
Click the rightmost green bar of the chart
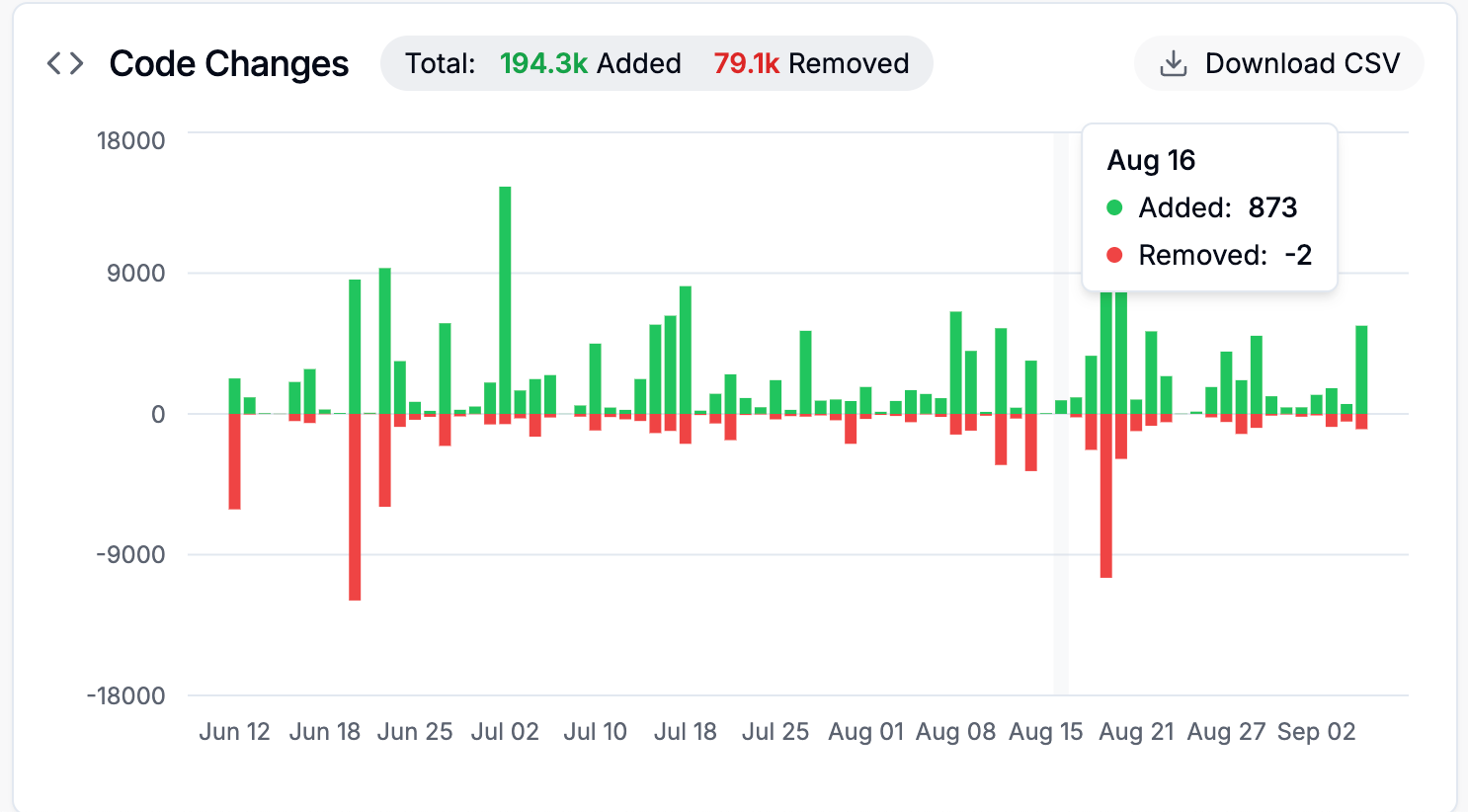coord(1361,368)
